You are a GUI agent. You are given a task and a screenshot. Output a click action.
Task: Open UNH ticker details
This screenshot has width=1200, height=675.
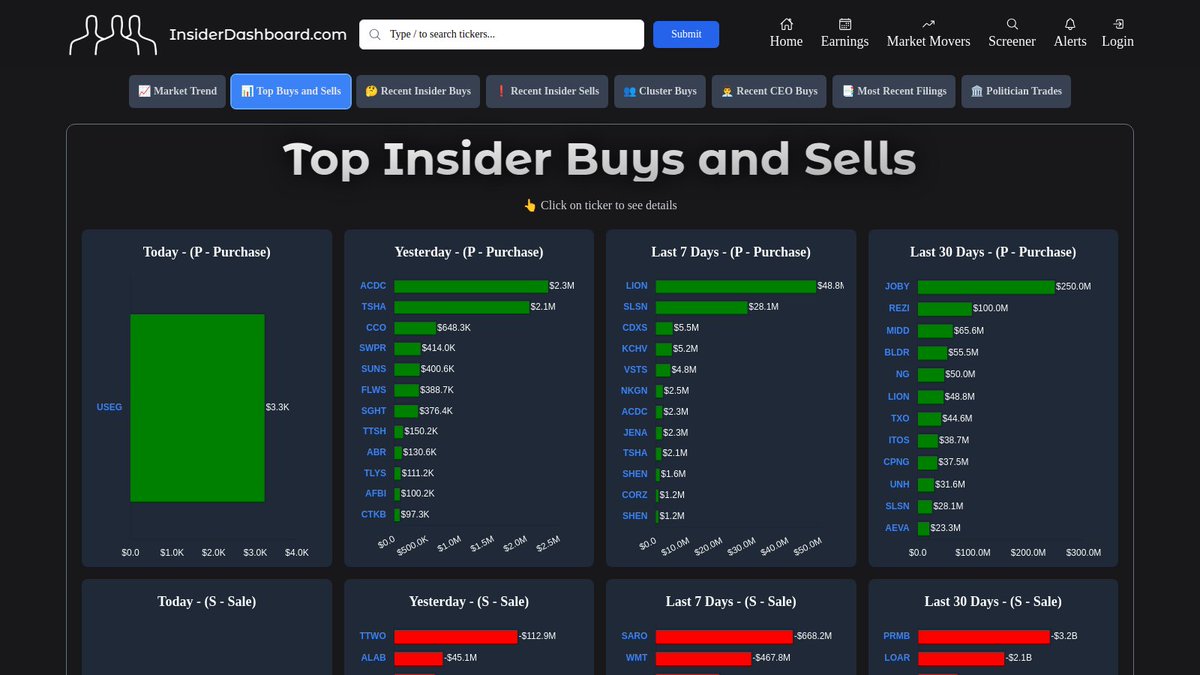[x=900, y=484]
